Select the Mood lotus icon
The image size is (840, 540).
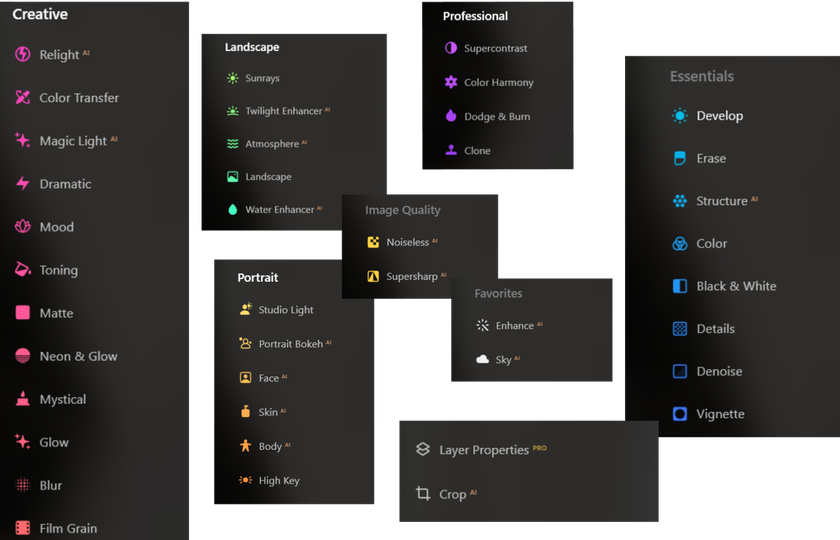pyautogui.click(x=22, y=227)
